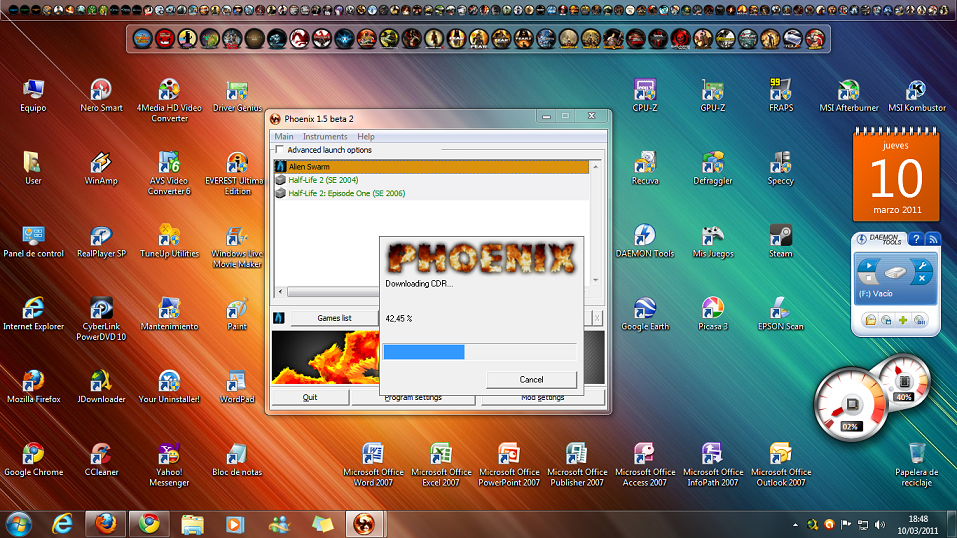Open the Games list button

tap(334, 318)
